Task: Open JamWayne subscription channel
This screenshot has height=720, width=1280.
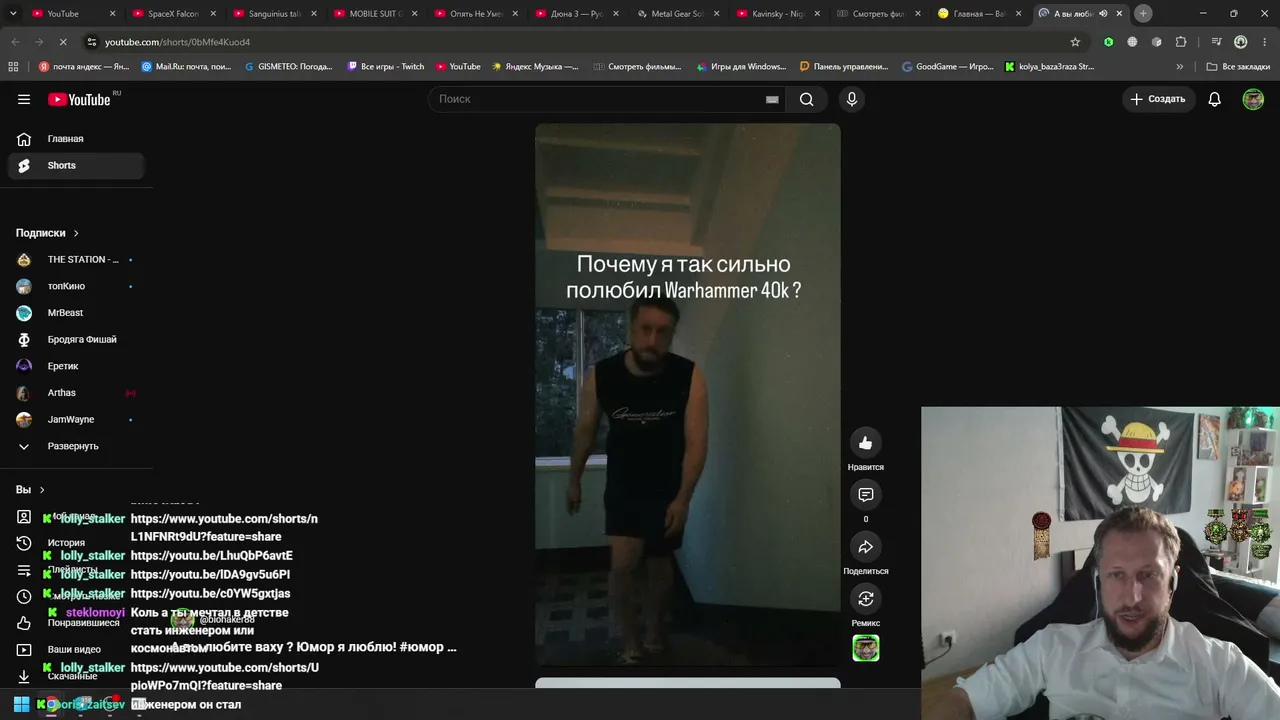Action: click(x=76, y=420)
